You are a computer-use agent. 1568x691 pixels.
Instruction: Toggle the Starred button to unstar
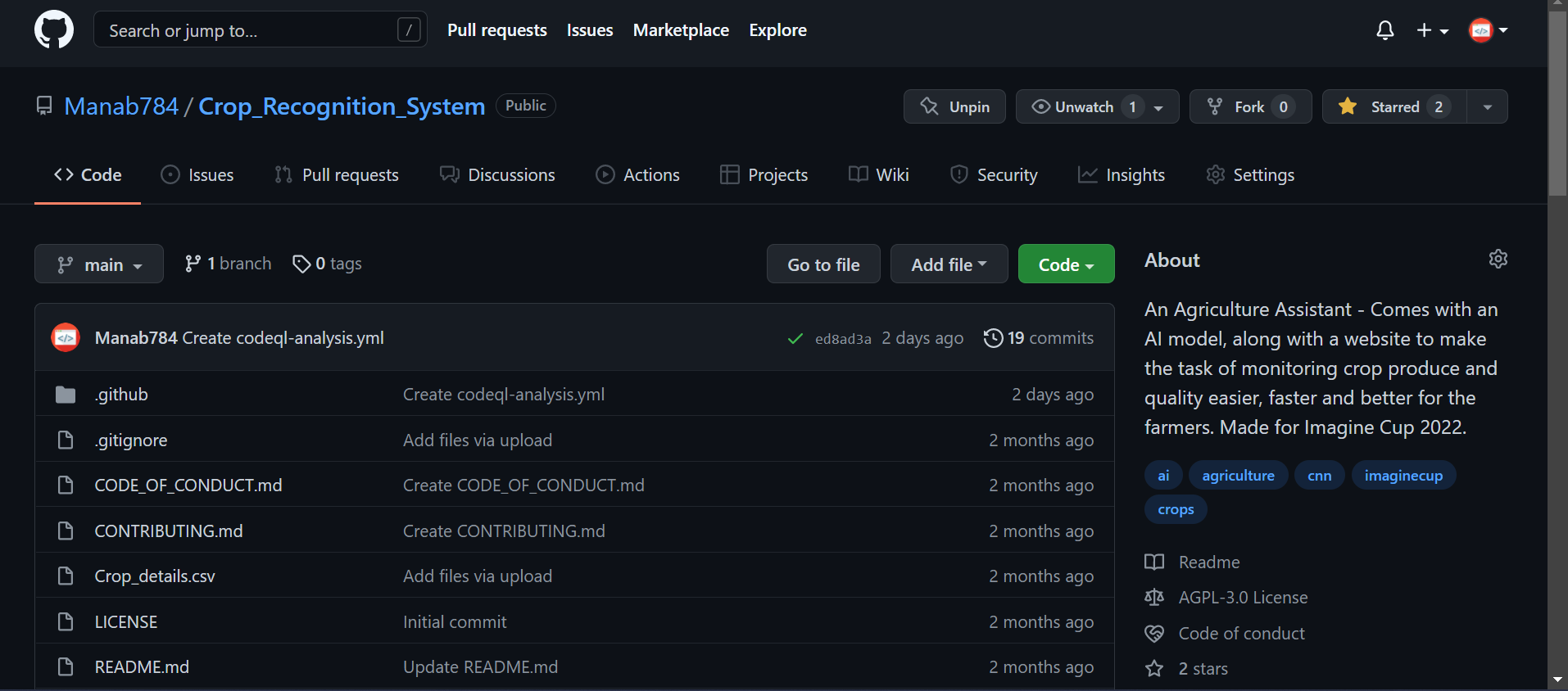pyautogui.click(x=1394, y=107)
